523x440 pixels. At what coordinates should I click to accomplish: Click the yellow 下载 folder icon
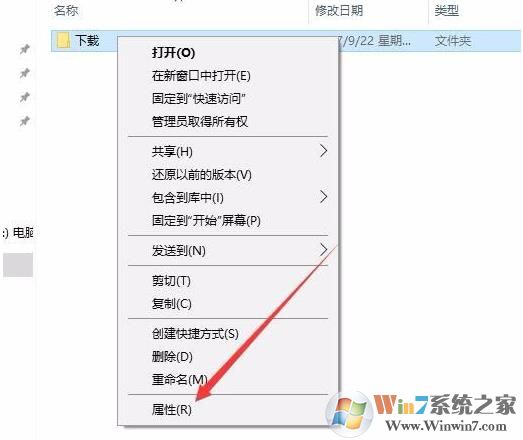63,40
